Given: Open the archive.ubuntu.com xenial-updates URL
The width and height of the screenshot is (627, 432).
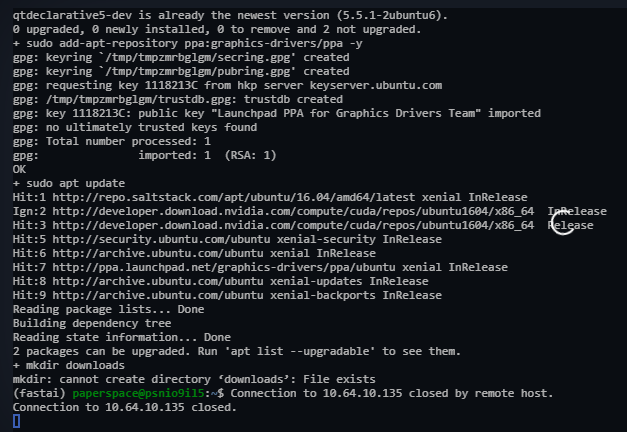Looking at the screenshot, I should pyautogui.click(x=158, y=281).
